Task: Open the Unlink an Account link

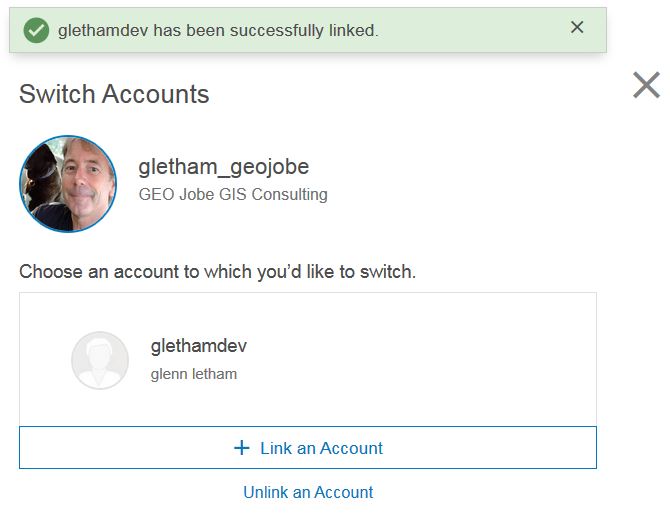Action: click(308, 492)
